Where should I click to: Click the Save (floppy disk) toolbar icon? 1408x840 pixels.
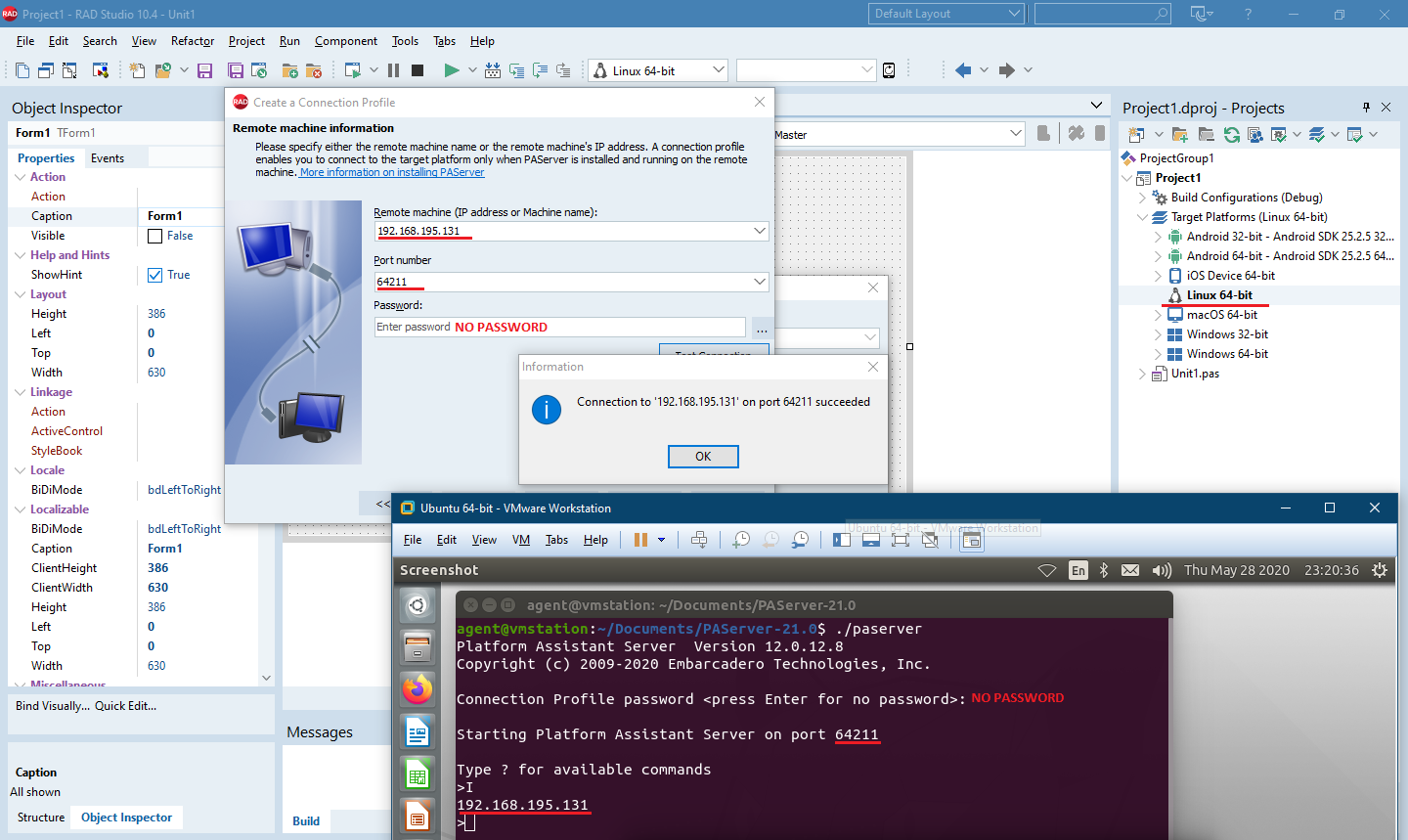pos(204,70)
